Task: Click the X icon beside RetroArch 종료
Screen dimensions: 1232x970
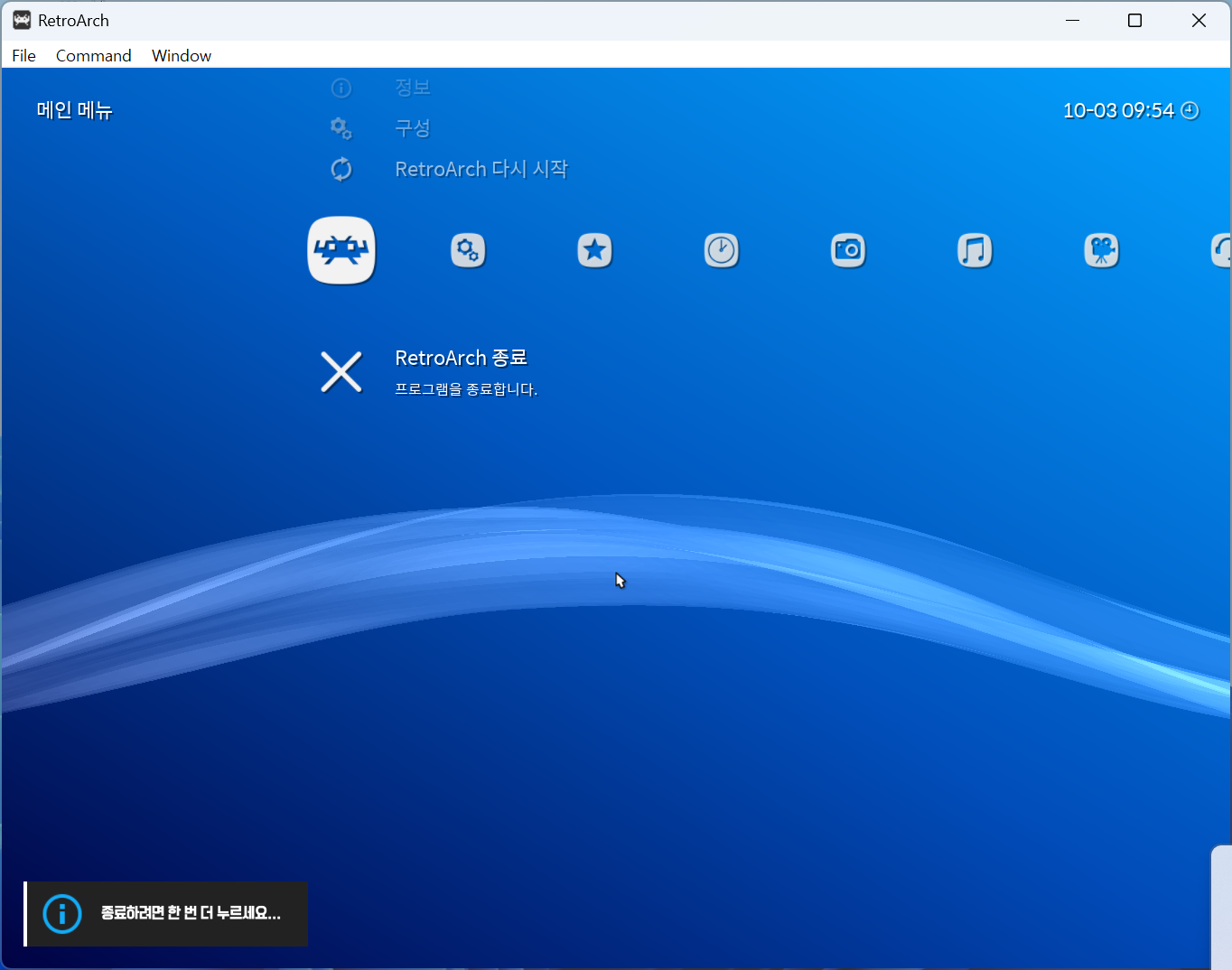Action: 341,372
